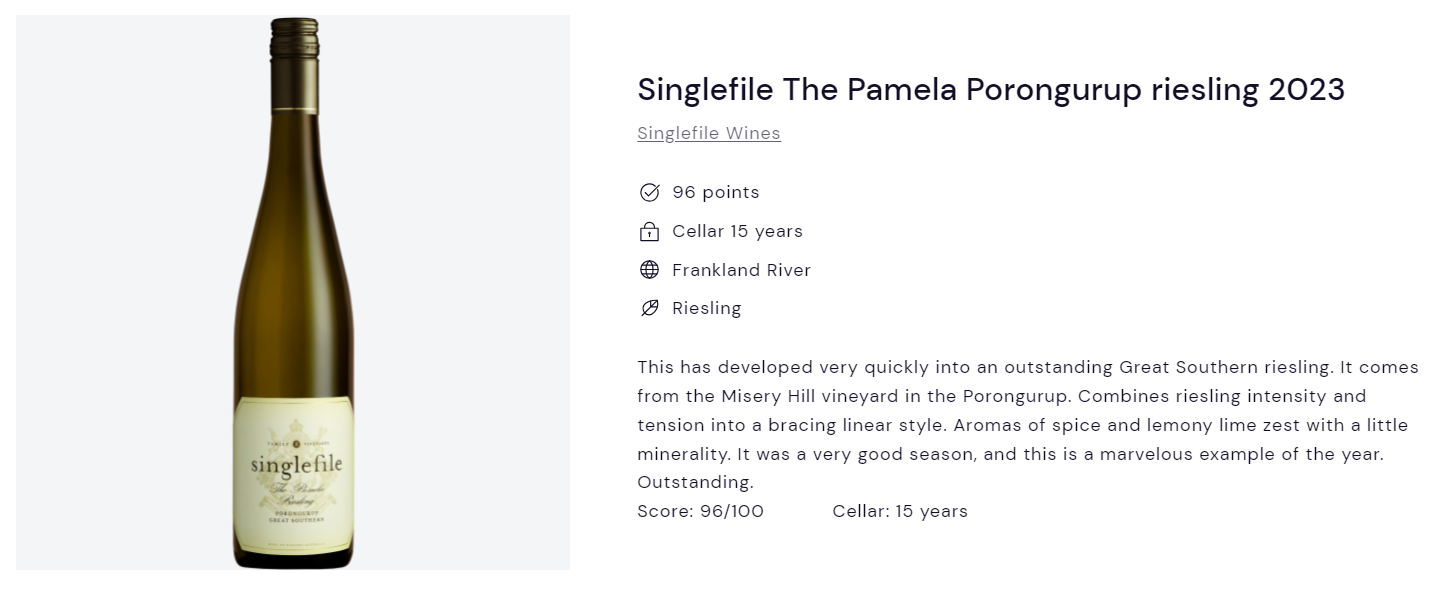Click the Score: 96/100 text
The width and height of the screenshot is (1440, 599).
[700, 511]
